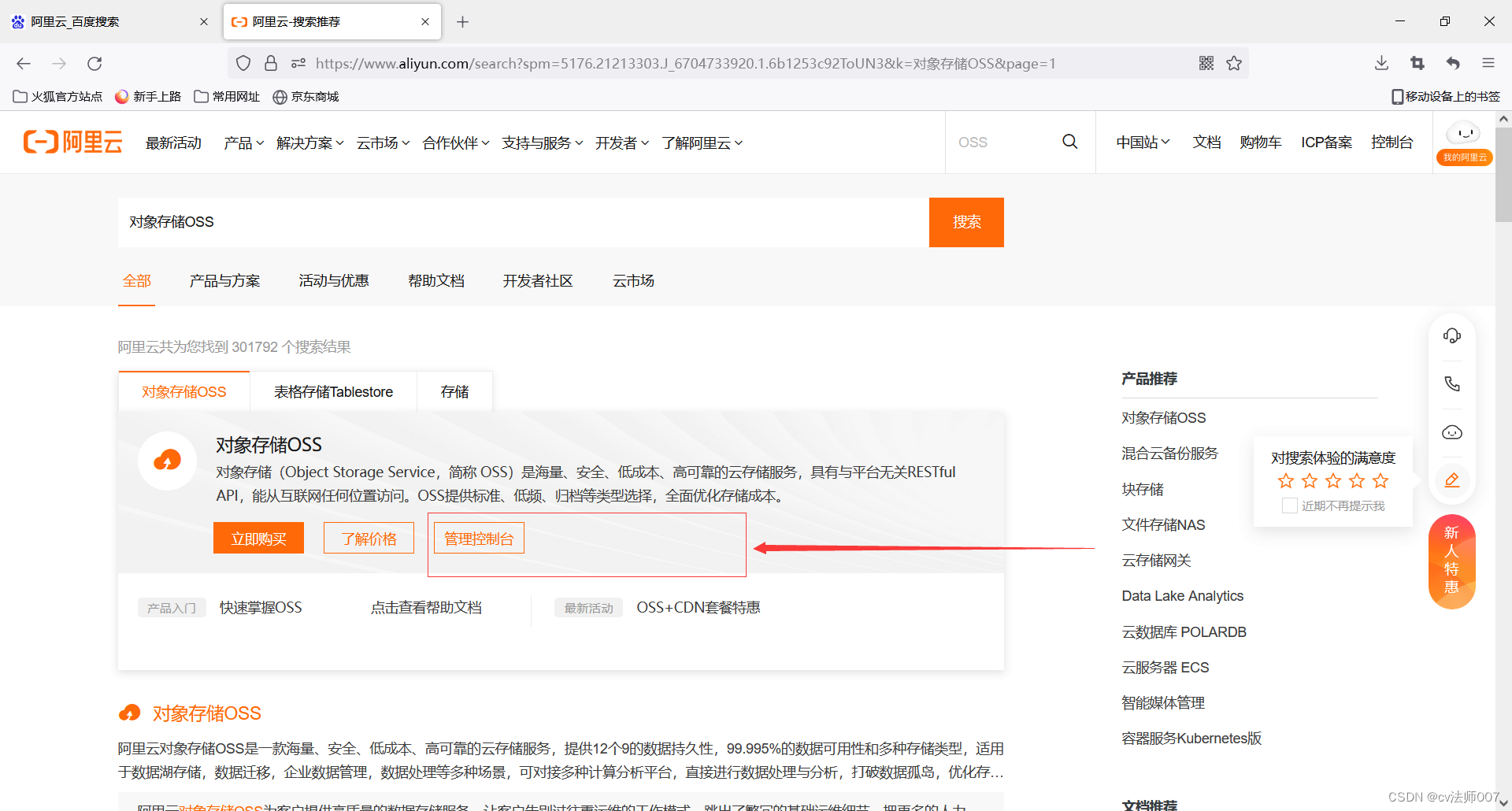Expand the 云市场 header dropdown
The width and height of the screenshot is (1512, 811).
tap(383, 143)
